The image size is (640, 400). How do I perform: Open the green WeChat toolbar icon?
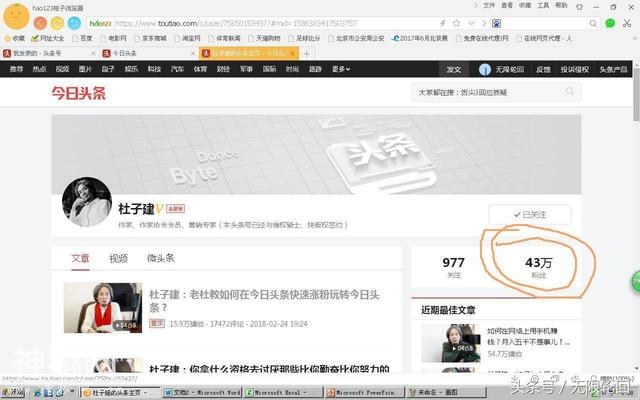coord(610,23)
